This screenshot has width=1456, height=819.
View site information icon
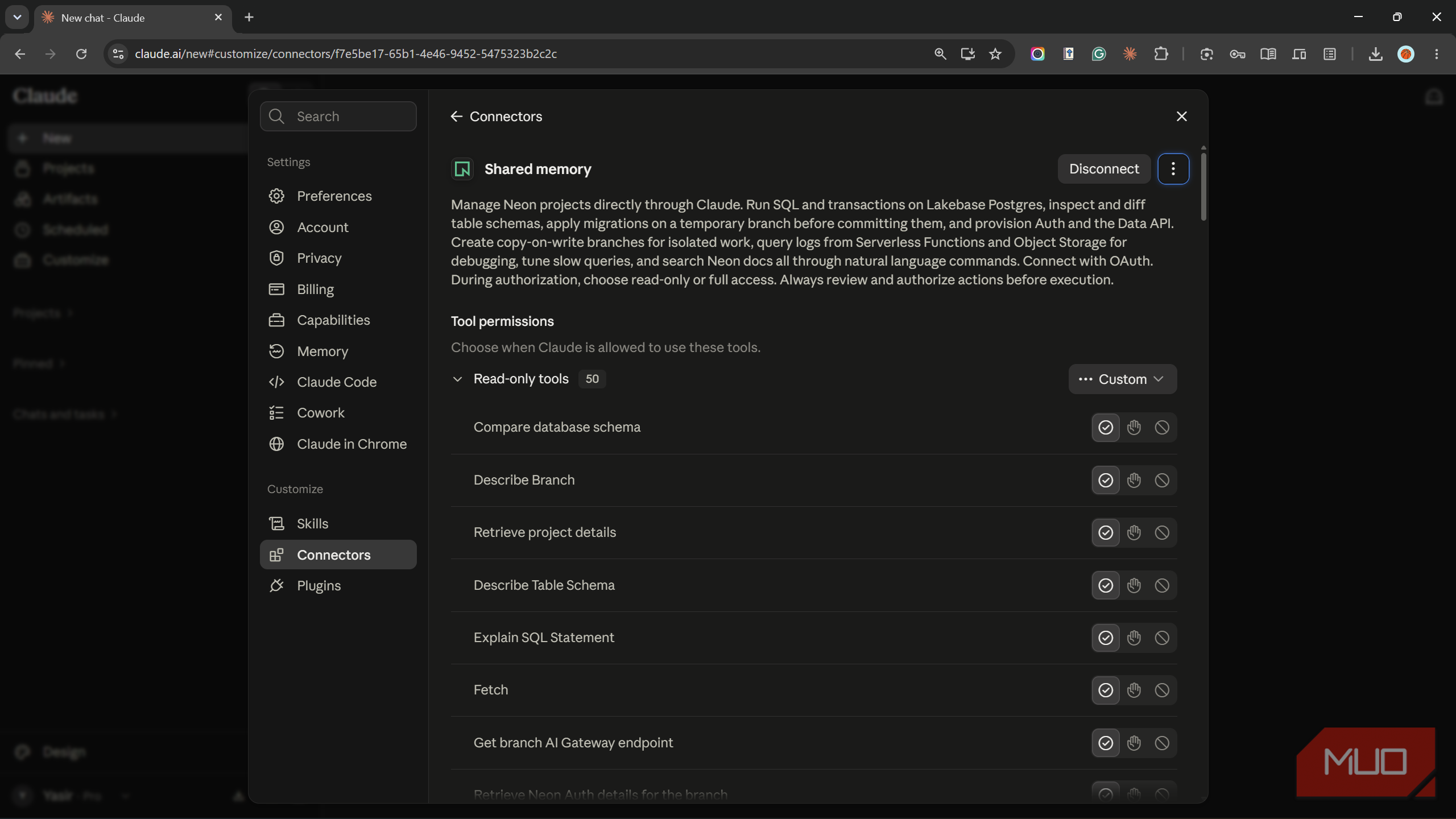118,54
